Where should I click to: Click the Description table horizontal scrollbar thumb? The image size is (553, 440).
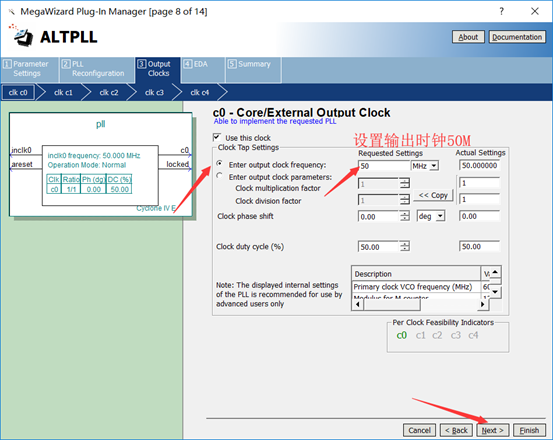coord(392,304)
